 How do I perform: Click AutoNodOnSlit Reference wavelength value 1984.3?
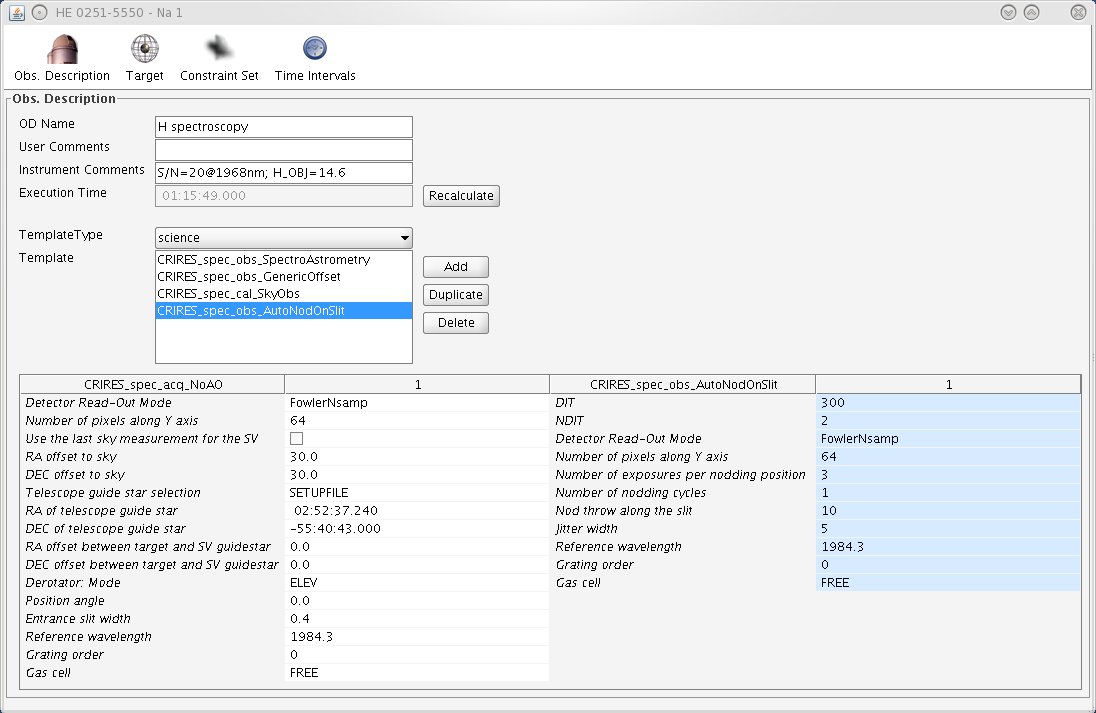point(948,547)
